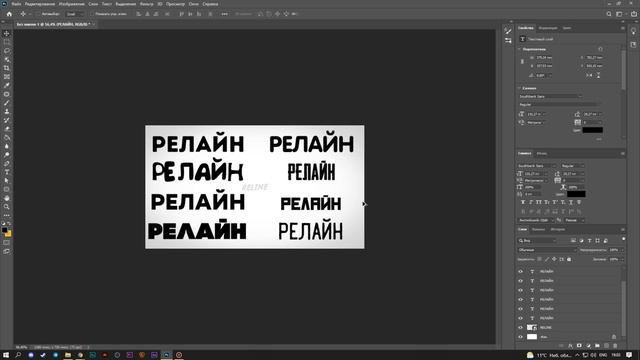Click the link layers button
This screenshot has height=360, width=640.
561,346
